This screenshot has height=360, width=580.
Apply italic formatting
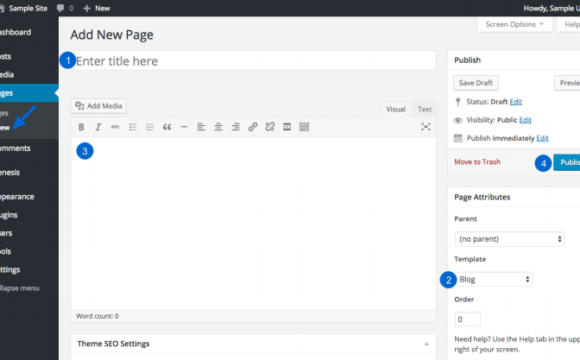click(x=98, y=127)
